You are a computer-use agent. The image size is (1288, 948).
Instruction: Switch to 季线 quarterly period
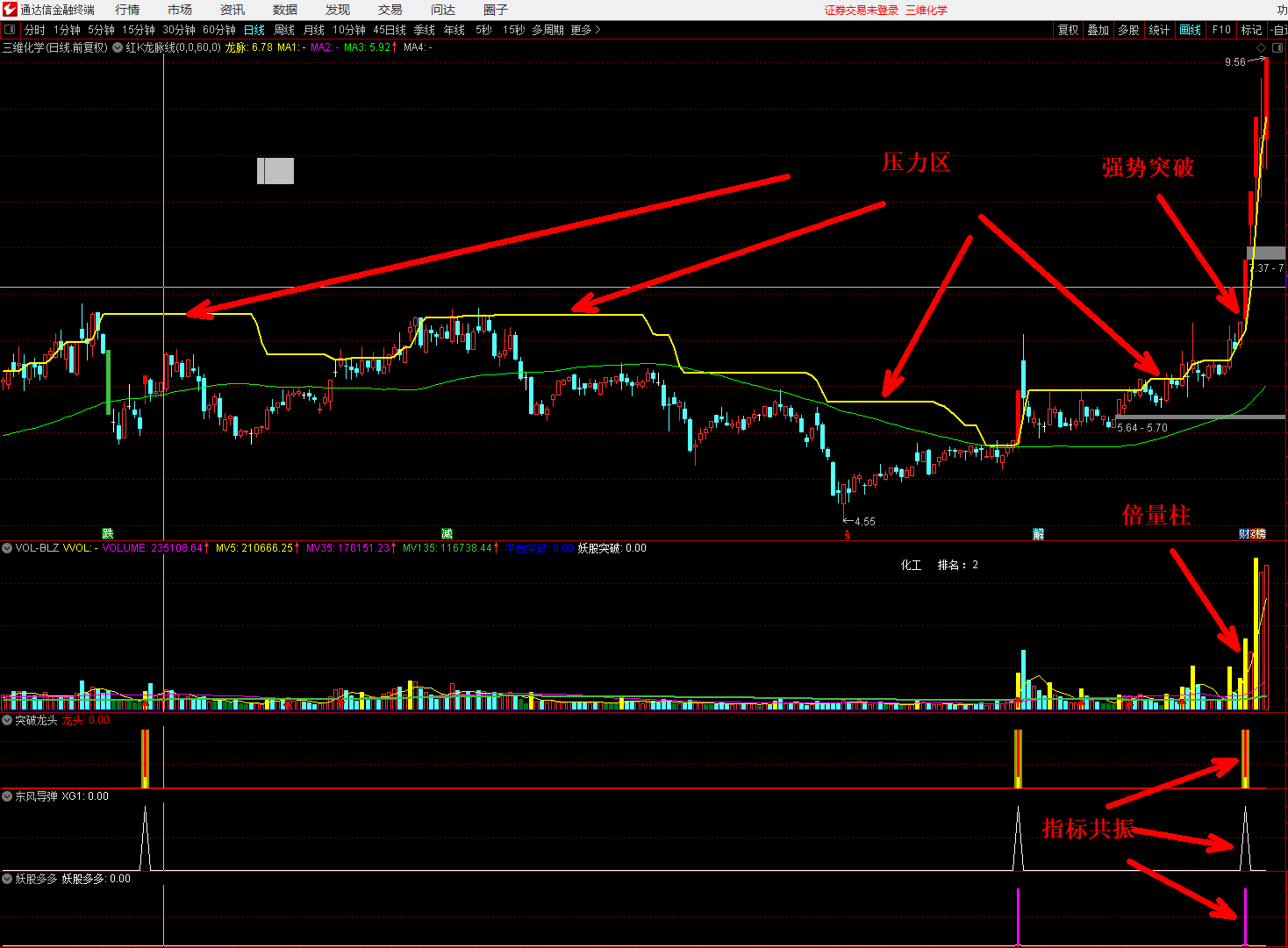point(425,30)
